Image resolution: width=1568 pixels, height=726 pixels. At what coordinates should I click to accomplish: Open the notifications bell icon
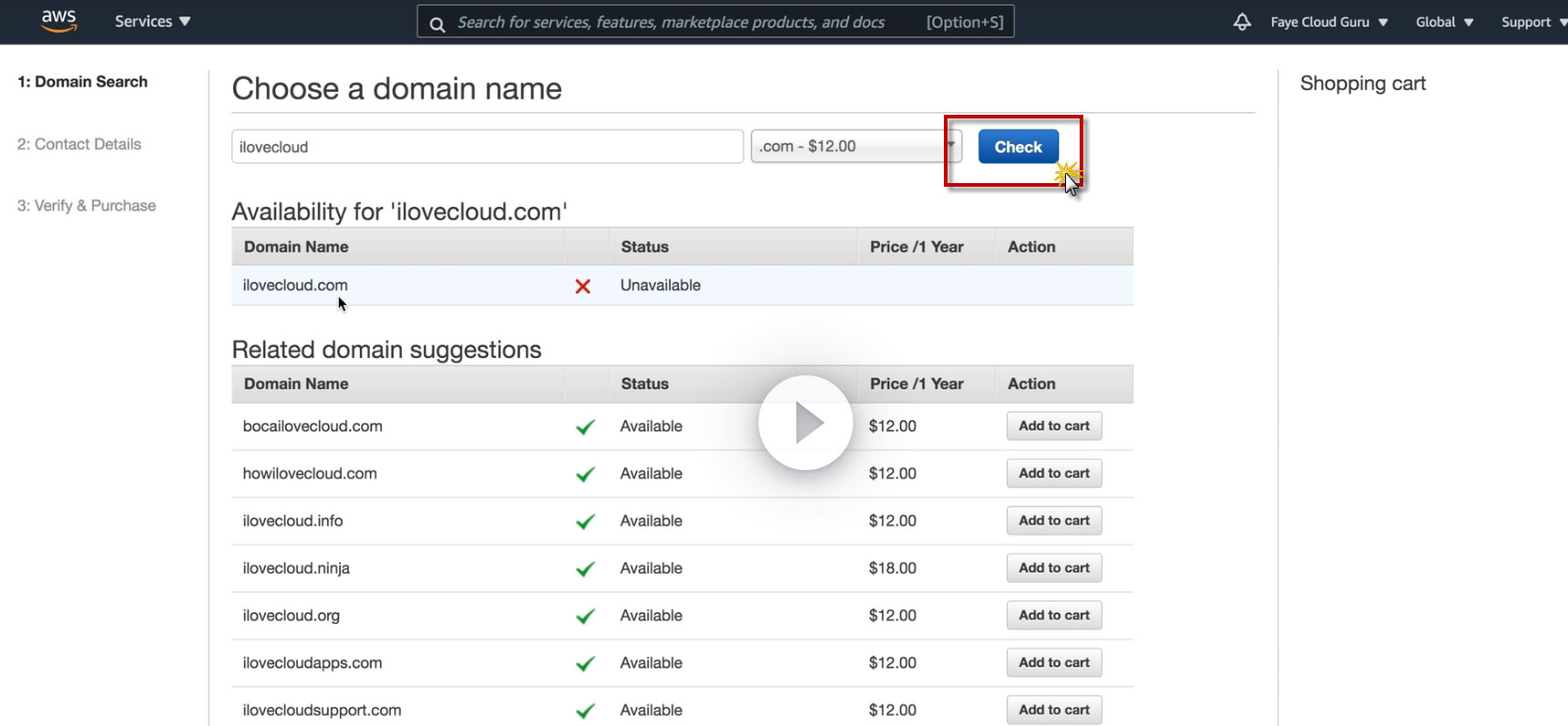coord(1242,22)
